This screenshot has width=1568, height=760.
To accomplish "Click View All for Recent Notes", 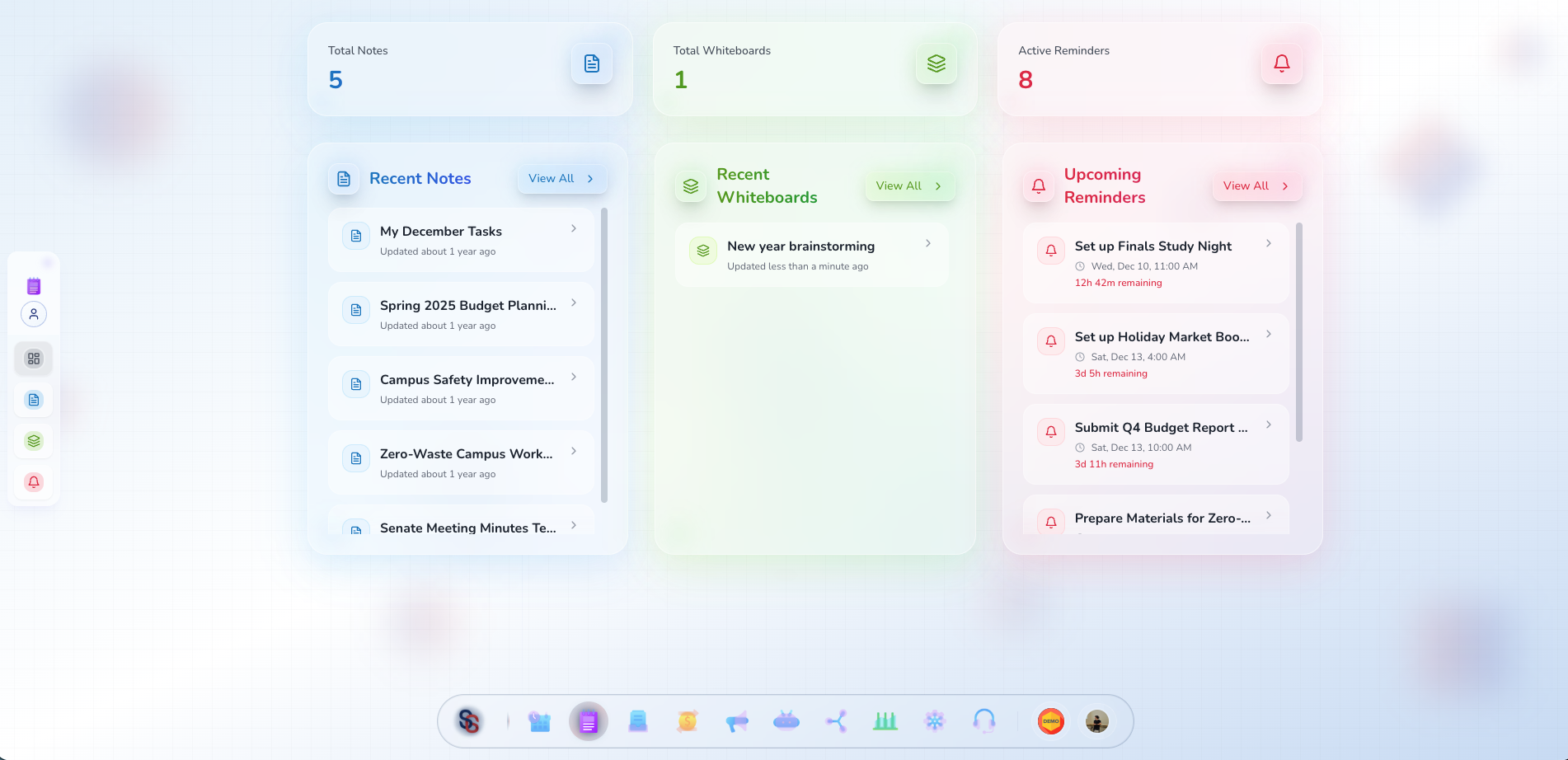I will tap(561, 178).
